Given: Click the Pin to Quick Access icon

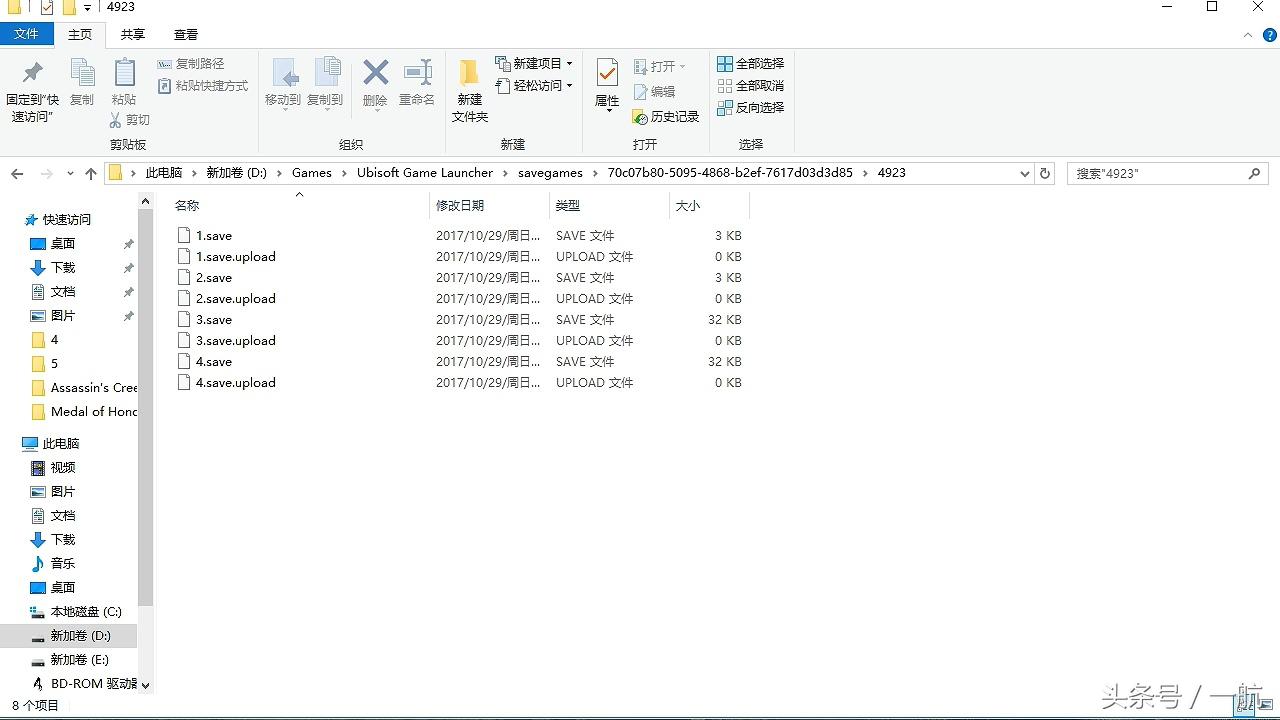Looking at the screenshot, I should coord(32,75).
